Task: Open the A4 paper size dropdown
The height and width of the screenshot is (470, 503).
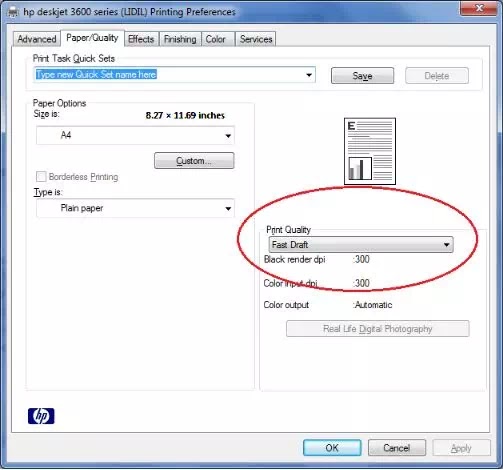Action: pyautogui.click(x=135, y=135)
